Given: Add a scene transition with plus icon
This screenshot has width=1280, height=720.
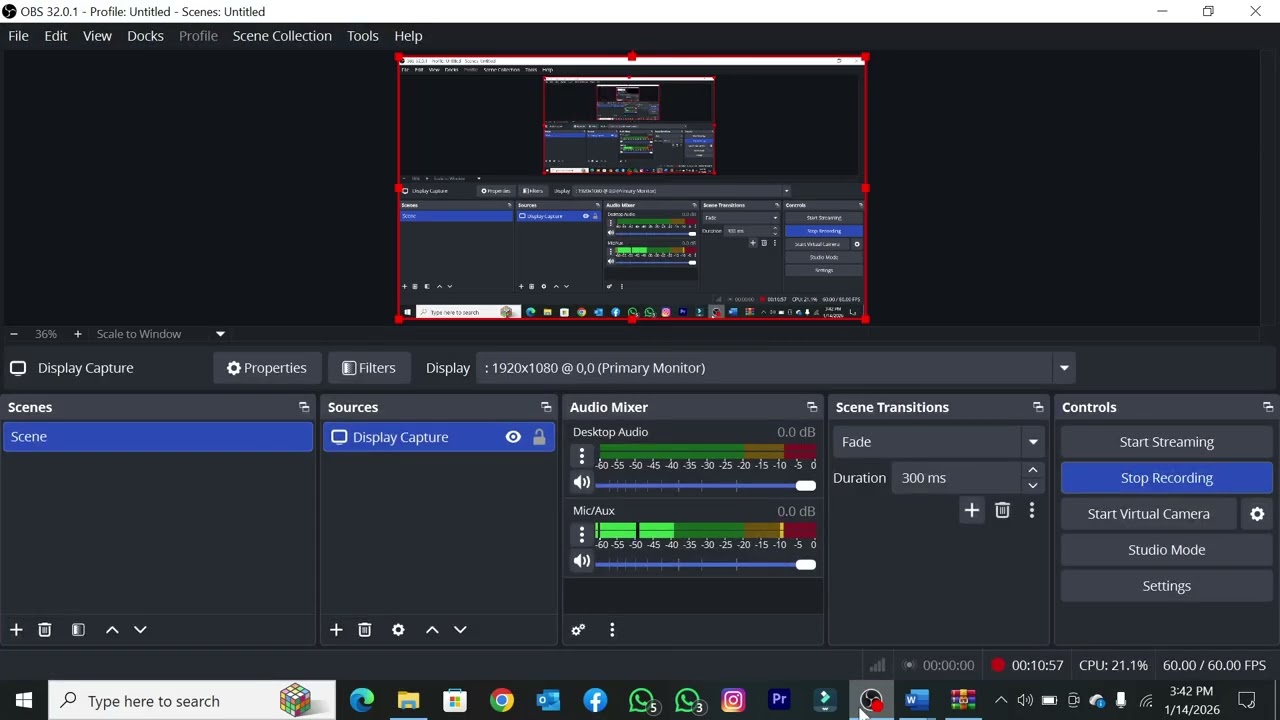Looking at the screenshot, I should (x=971, y=511).
